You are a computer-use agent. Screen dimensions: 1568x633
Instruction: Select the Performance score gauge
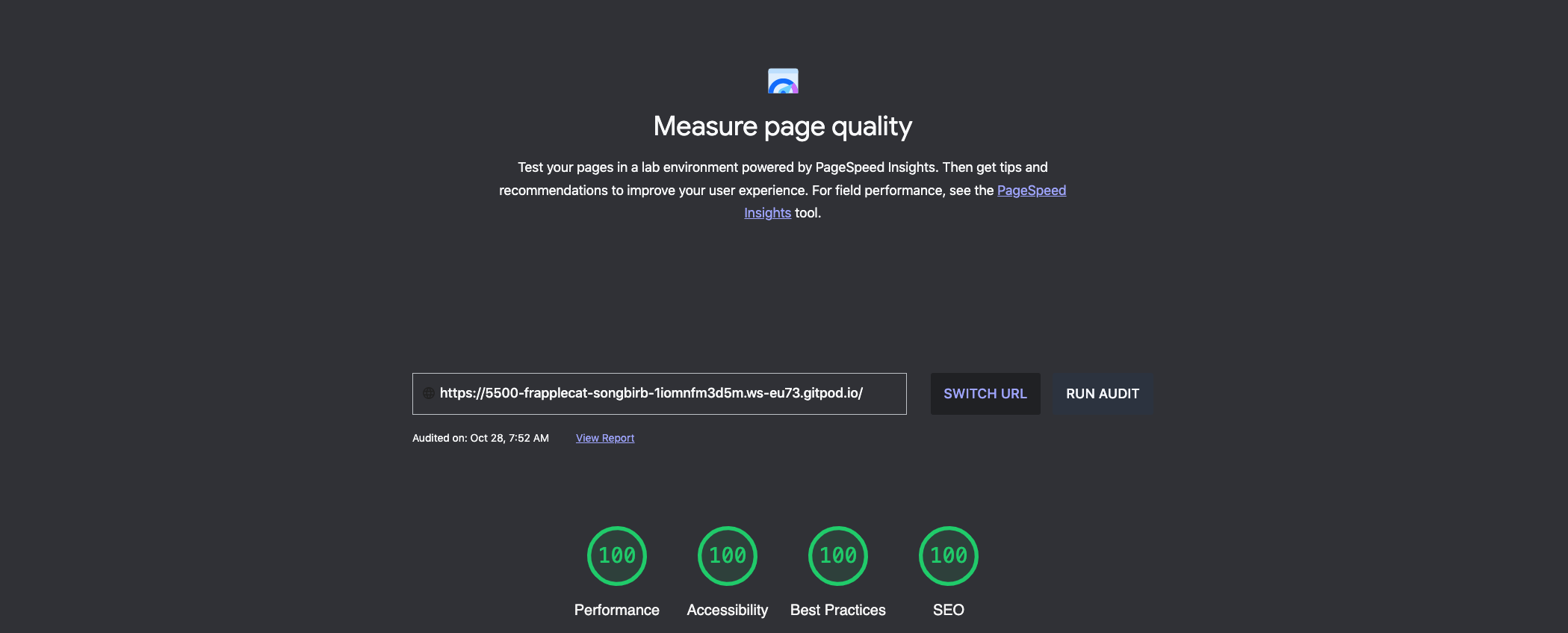[617, 556]
